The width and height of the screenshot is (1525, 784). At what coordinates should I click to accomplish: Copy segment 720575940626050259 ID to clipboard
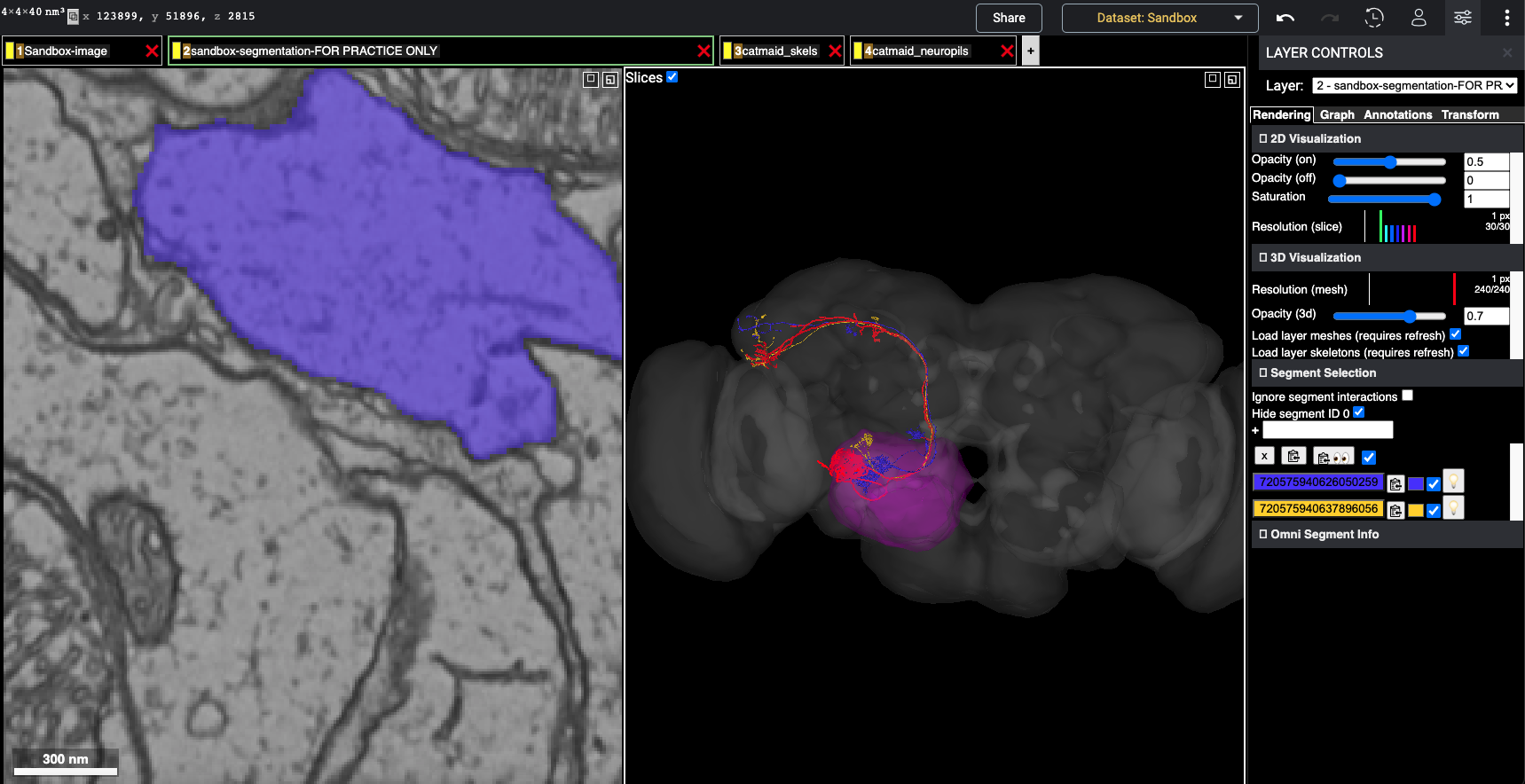coord(1395,484)
